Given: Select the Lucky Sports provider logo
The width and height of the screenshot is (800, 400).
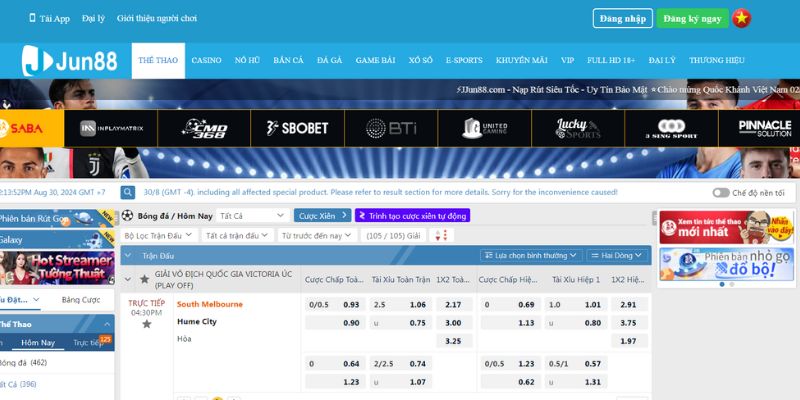Looking at the screenshot, I should (x=577, y=128).
